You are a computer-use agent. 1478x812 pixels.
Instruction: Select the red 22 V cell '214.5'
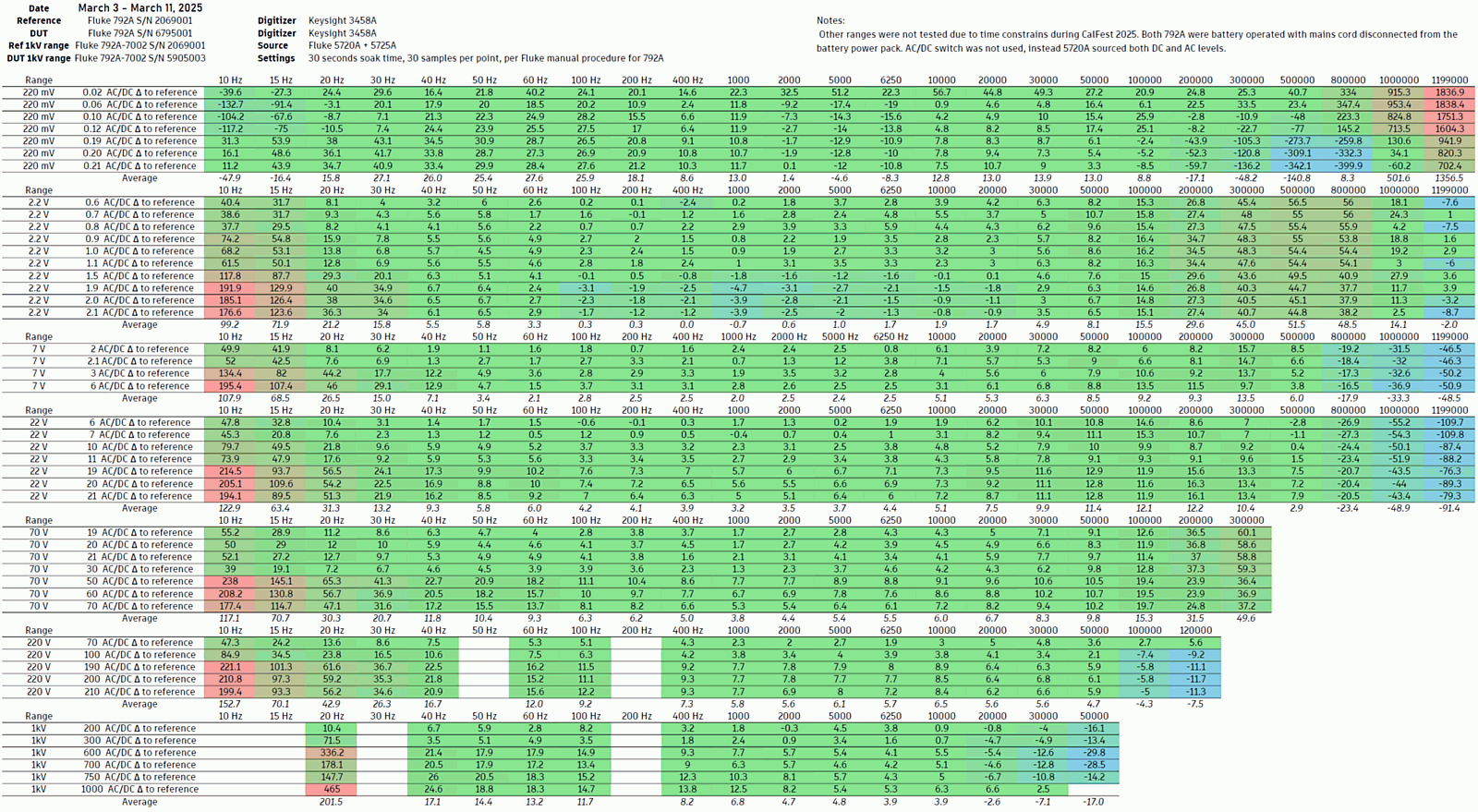[230, 471]
